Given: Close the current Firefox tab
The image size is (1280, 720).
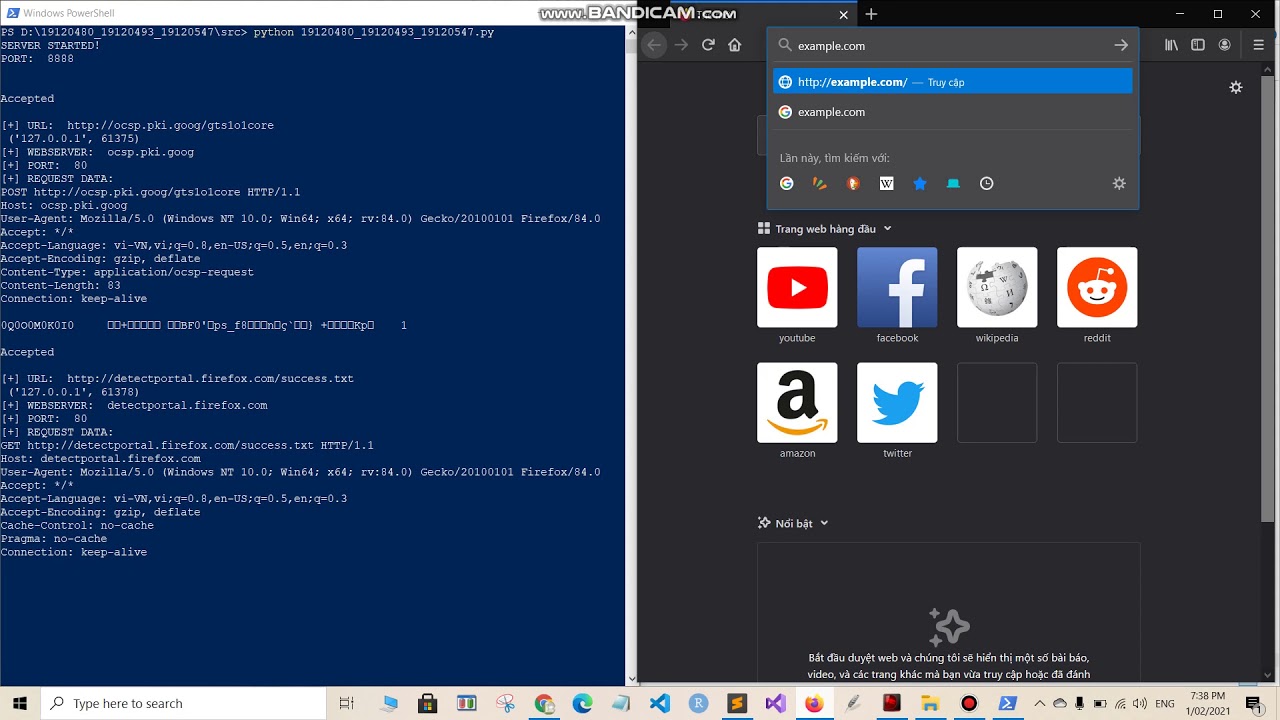Looking at the screenshot, I should (844, 14).
